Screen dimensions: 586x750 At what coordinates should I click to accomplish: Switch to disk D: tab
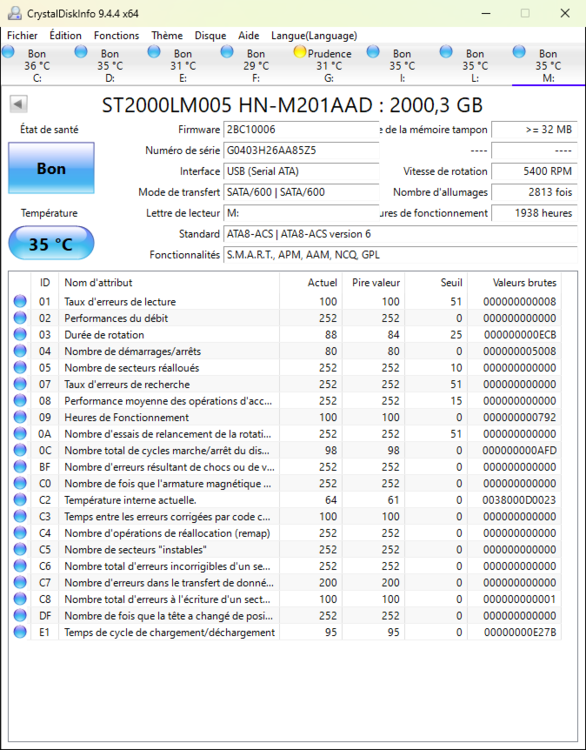(110, 65)
